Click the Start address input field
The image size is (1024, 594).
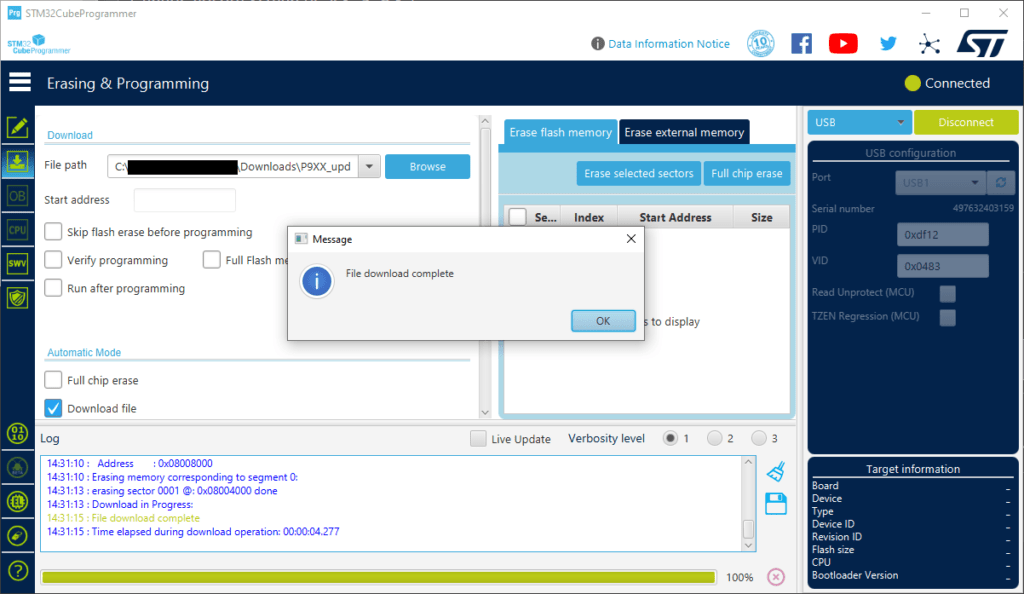pos(185,200)
